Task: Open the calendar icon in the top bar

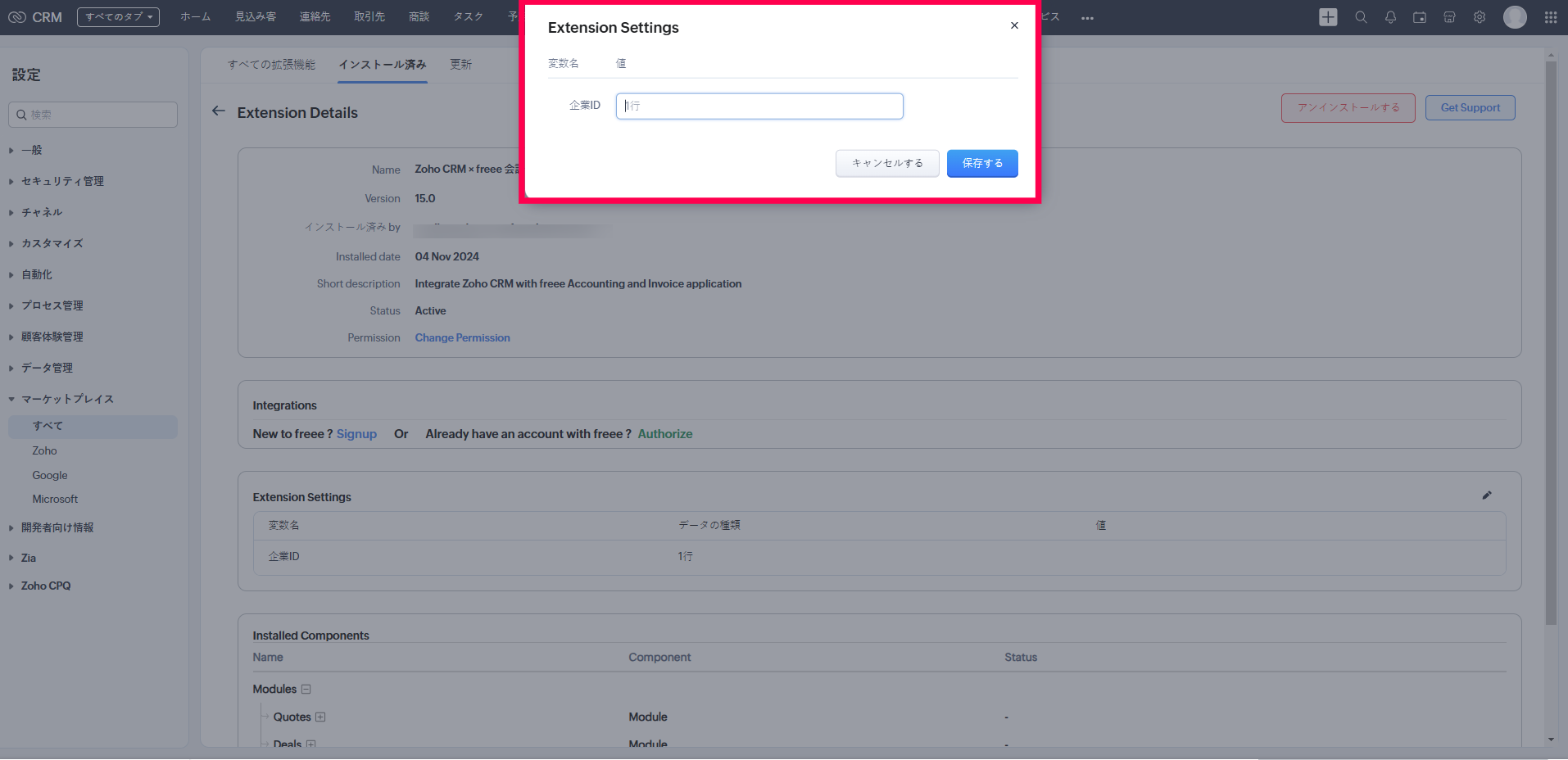Action: pyautogui.click(x=1420, y=17)
